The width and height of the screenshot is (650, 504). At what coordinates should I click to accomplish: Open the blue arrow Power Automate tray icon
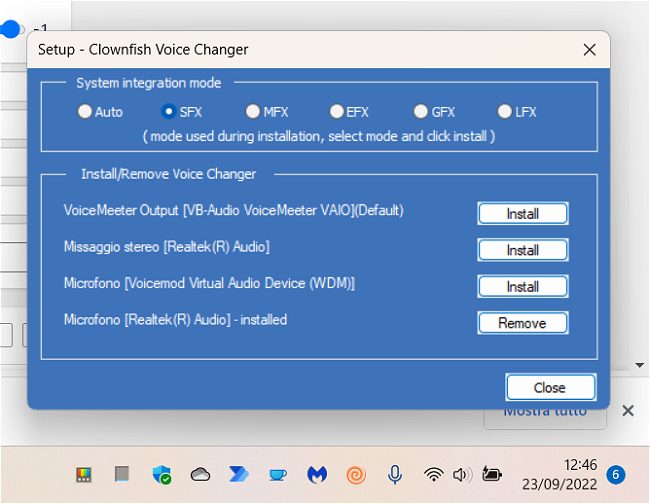pyautogui.click(x=239, y=475)
